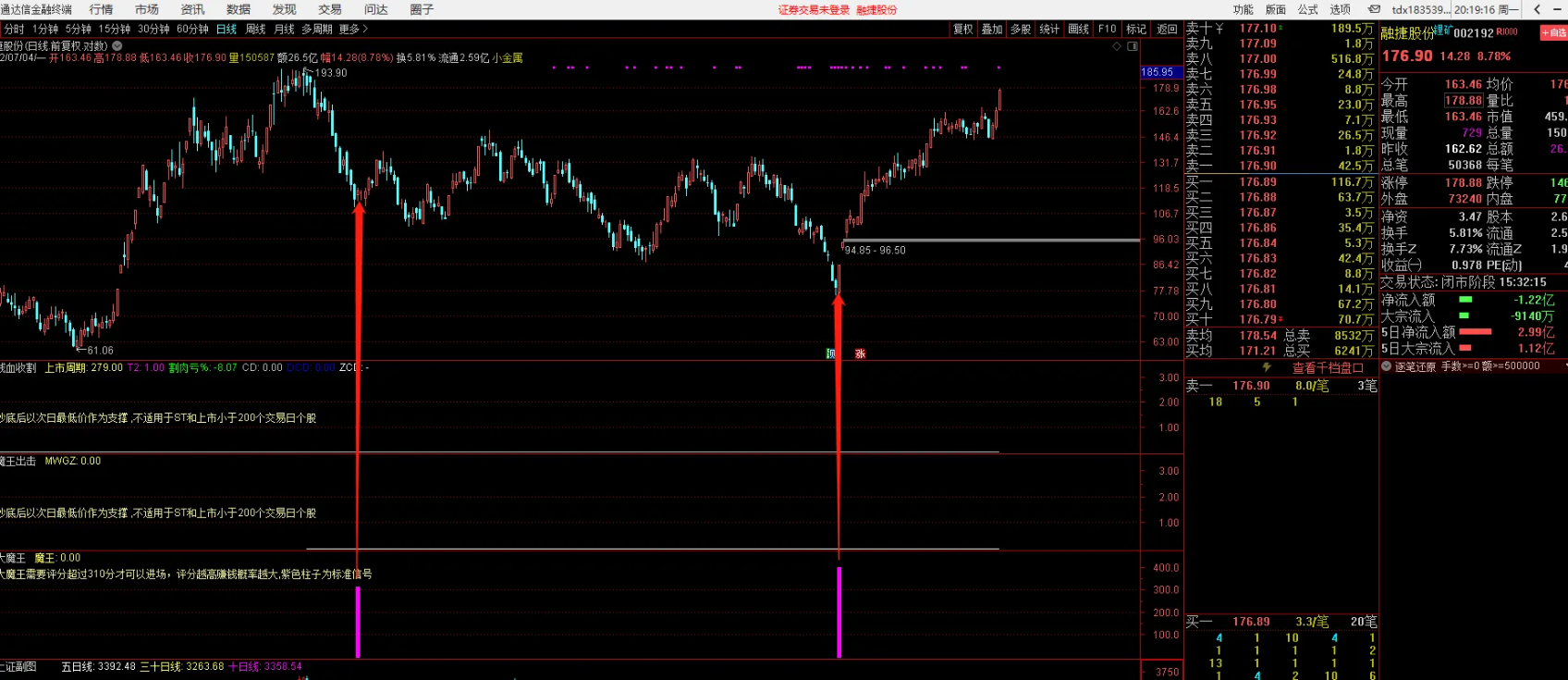1568x680 pixels.
Task: Click the 185.95 price label on axis
Action: (x=1157, y=72)
